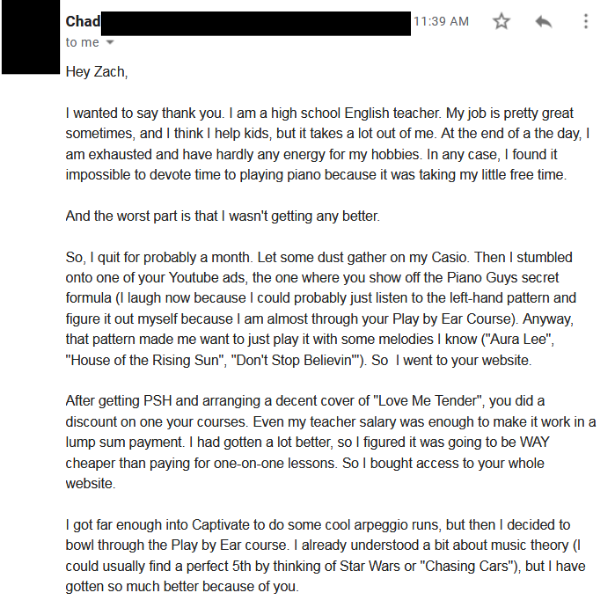600x600 pixels.
Task: Open the three-dot More options menu
Action: [x=586, y=21]
